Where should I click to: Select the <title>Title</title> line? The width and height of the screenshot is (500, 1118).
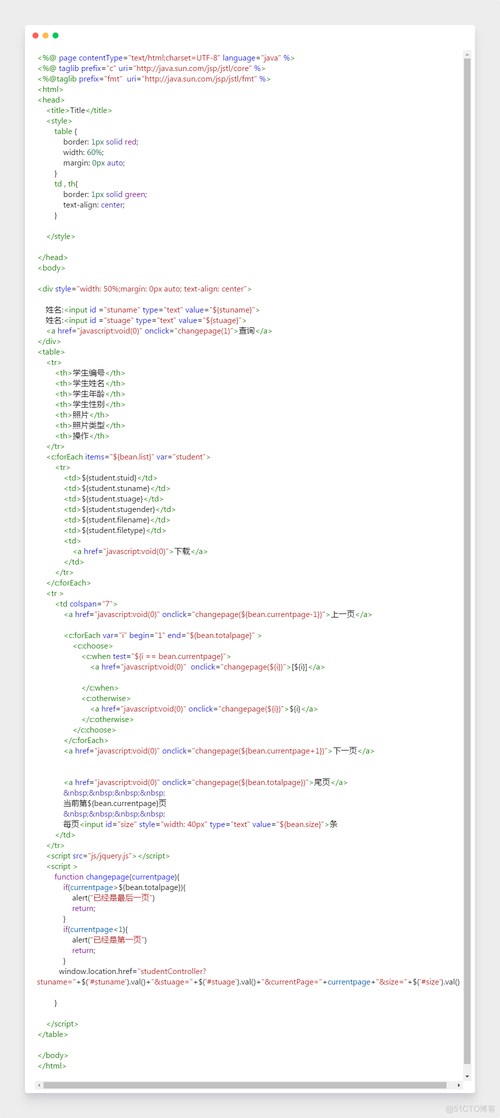[79, 110]
